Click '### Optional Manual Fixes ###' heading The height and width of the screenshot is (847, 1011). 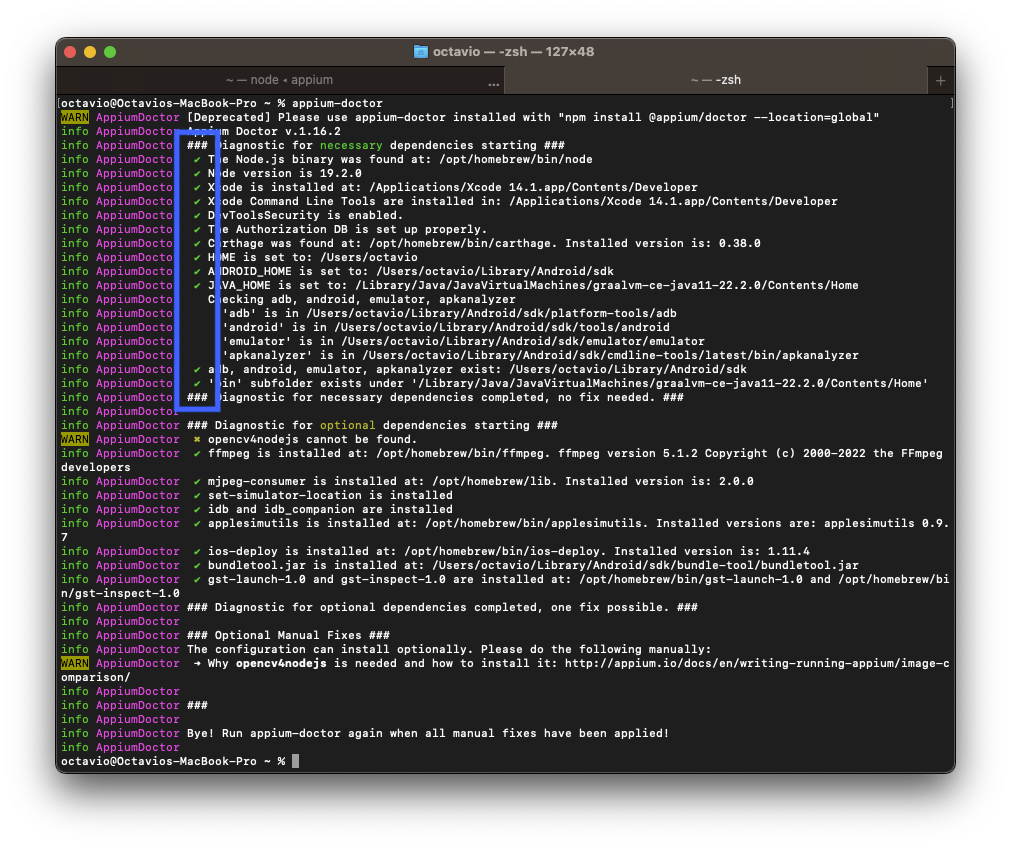click(288, 636)
